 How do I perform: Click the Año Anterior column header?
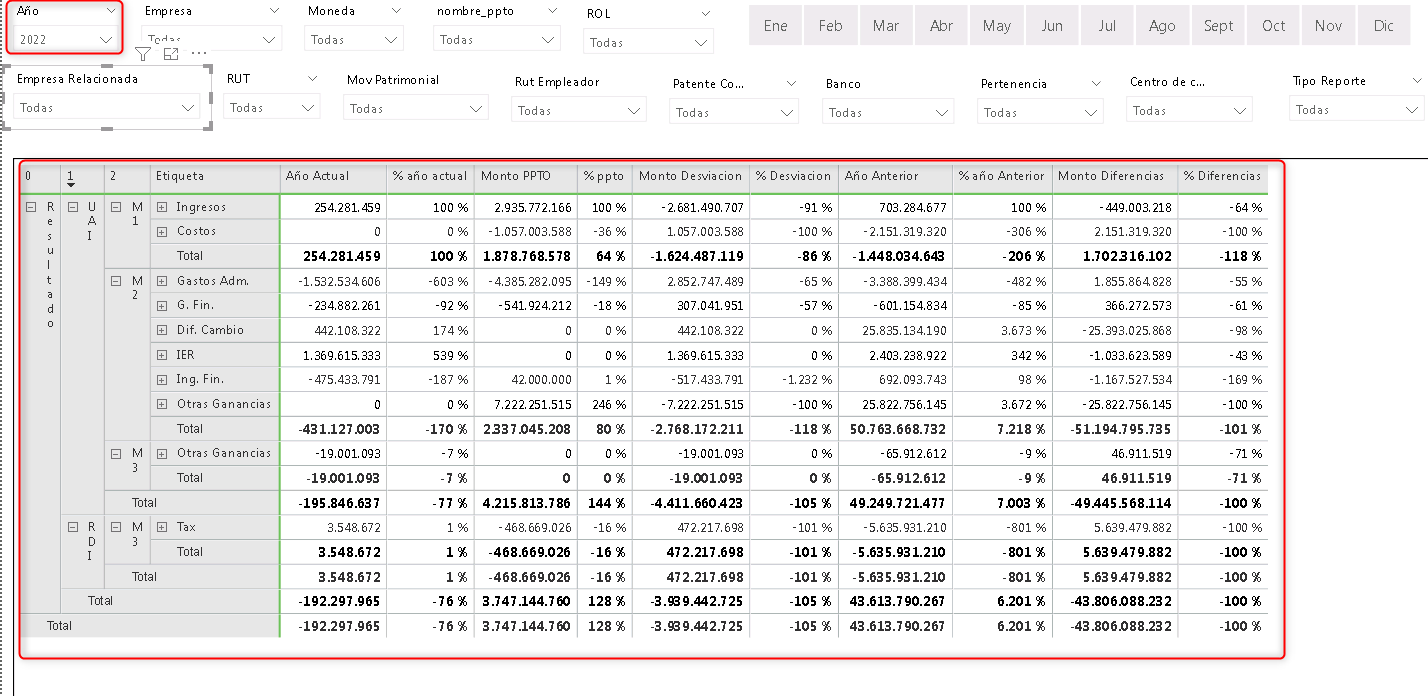pyautogui.click(x=895, y=176)
